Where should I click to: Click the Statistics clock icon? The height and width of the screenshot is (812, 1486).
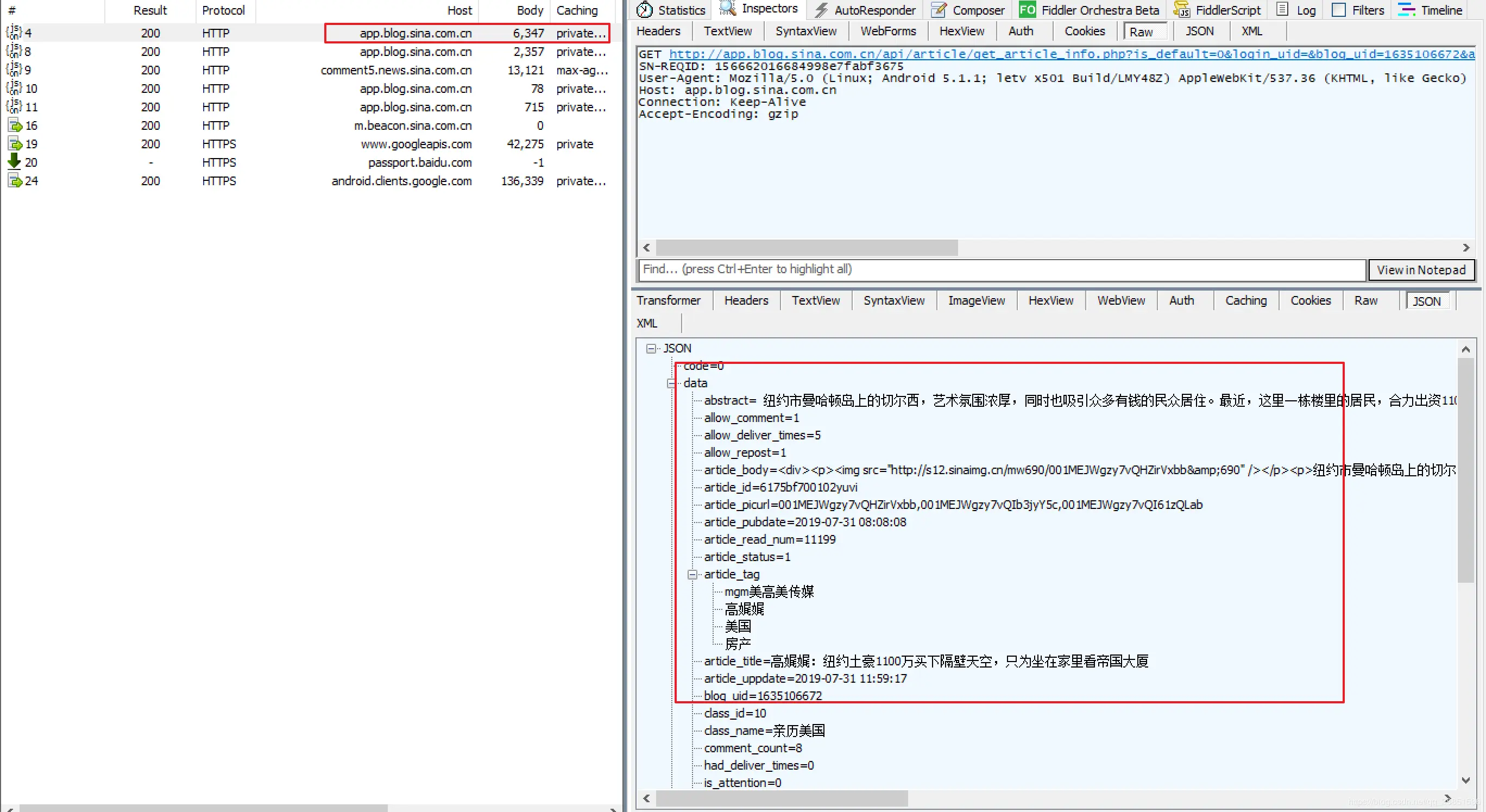(x=644, y=10)
